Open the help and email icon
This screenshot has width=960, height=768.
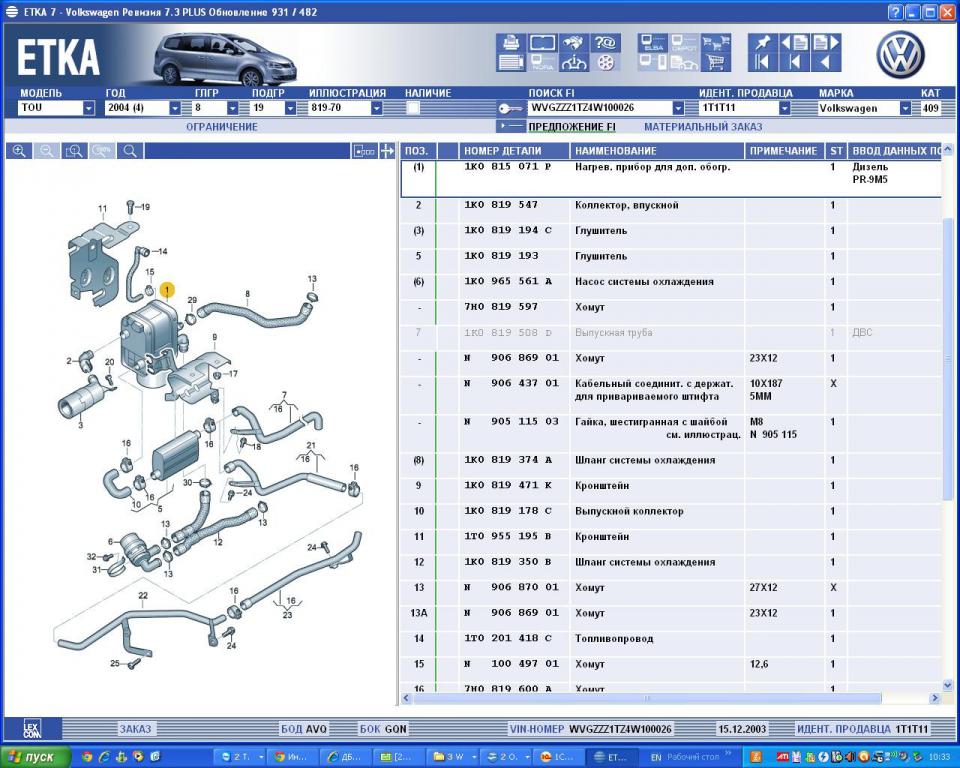click(605, 42)
